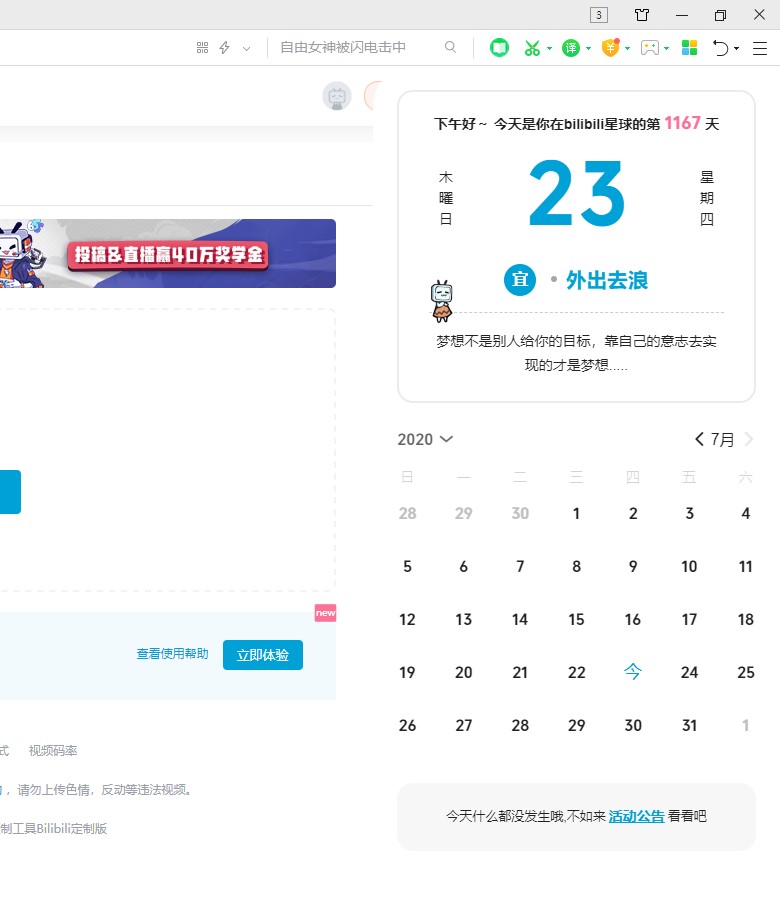780x914 pixels.
Task: Select July 27 in the calendar
Action: [463, 726]
